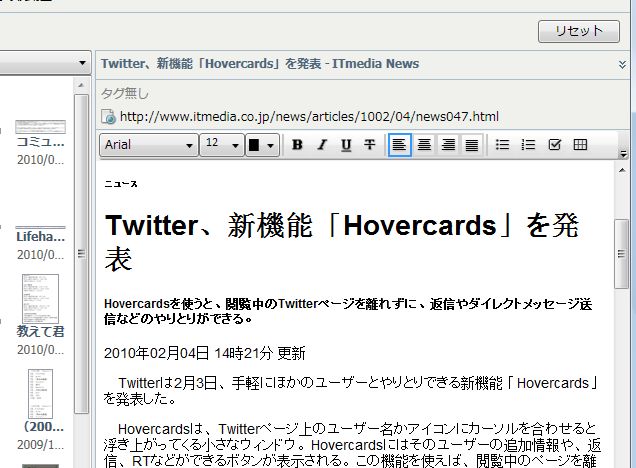Expand note info double-chevron
The image size is (636, 468).
tap(622, 64)
